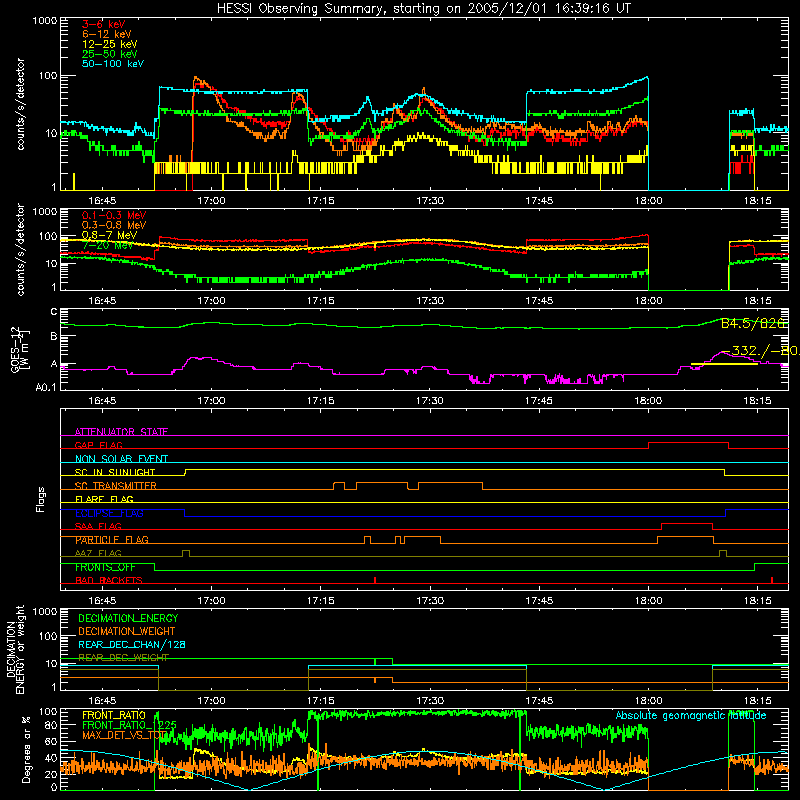800x800 pixels.
Task: Select the FRONTS_OFF flag label
Action: (105, 567)
